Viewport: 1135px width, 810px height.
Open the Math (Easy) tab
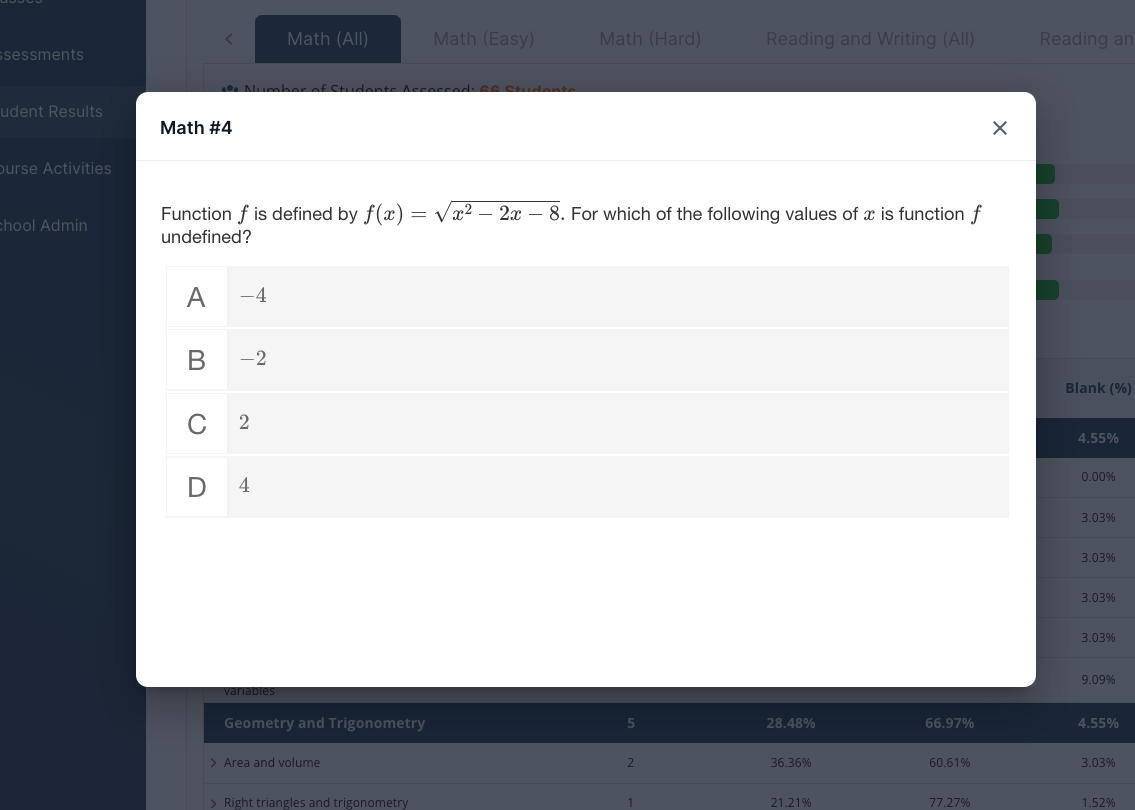click(484, 39)
